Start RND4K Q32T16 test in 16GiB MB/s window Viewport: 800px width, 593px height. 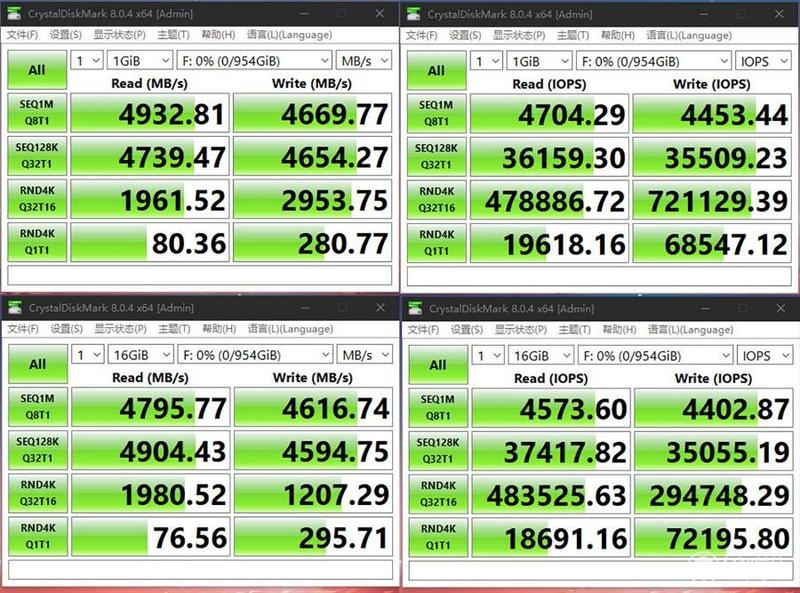coord(38,493)
